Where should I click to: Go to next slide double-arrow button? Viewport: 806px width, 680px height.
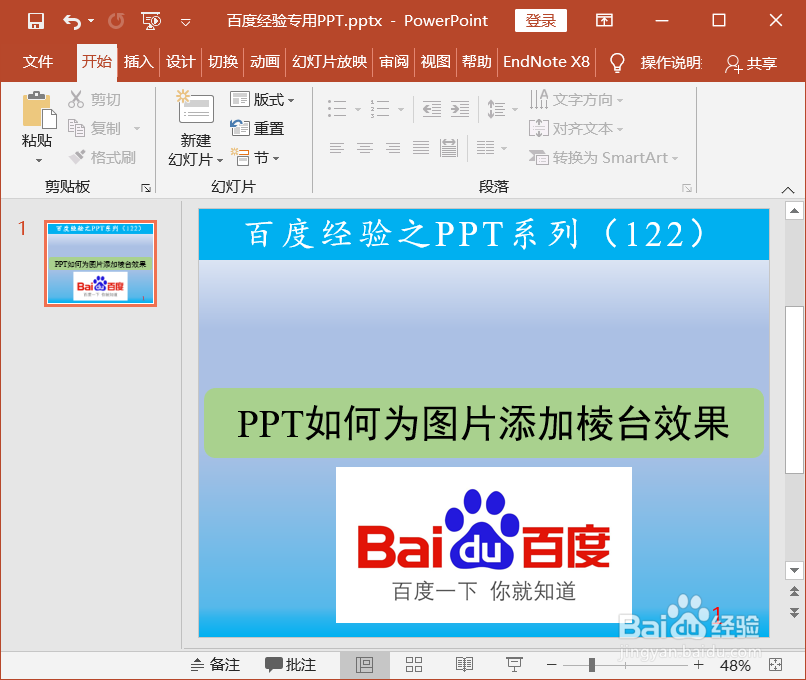(794, 613)
